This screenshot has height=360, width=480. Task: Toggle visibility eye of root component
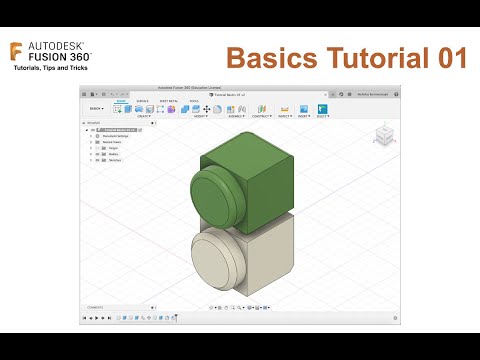[x=93, y=130]
